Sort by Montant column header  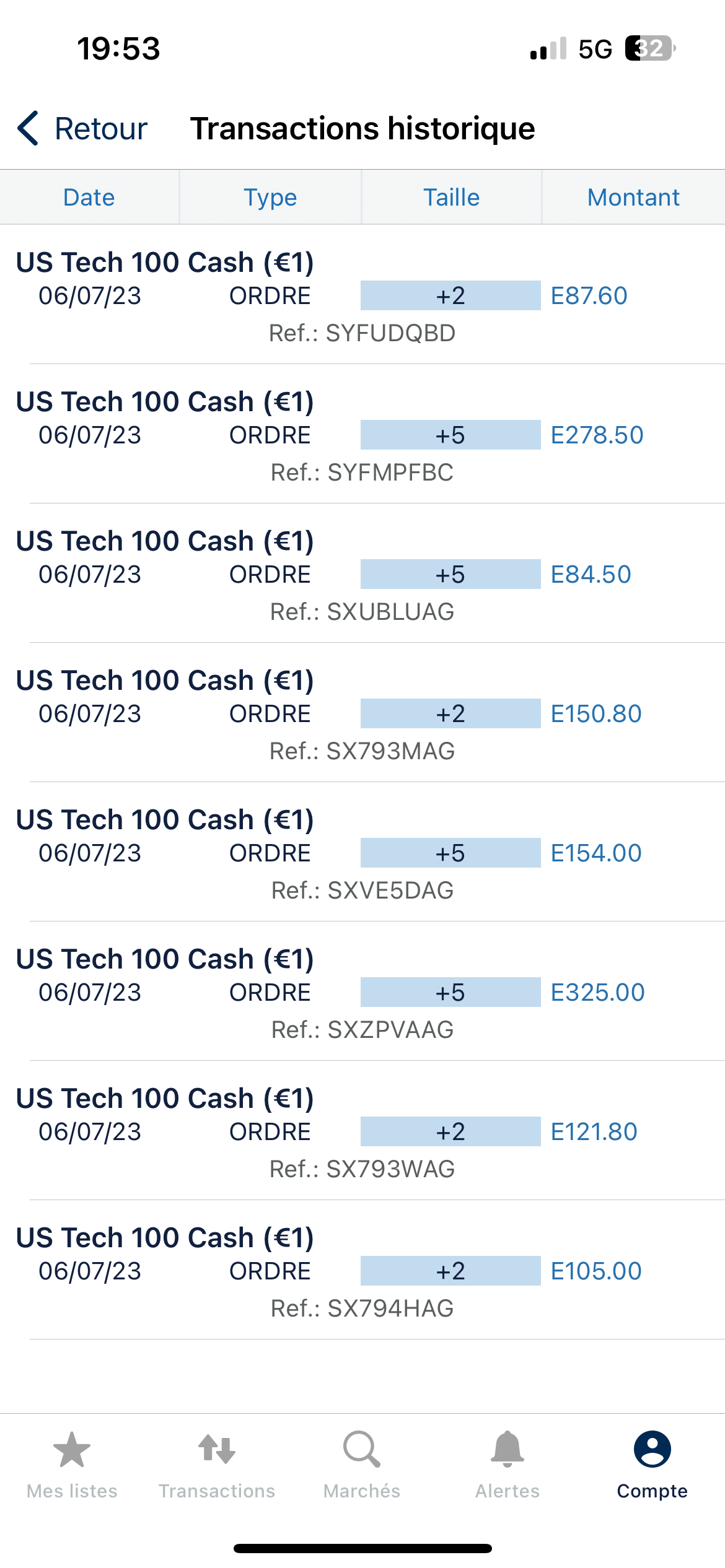coord(633,198)
